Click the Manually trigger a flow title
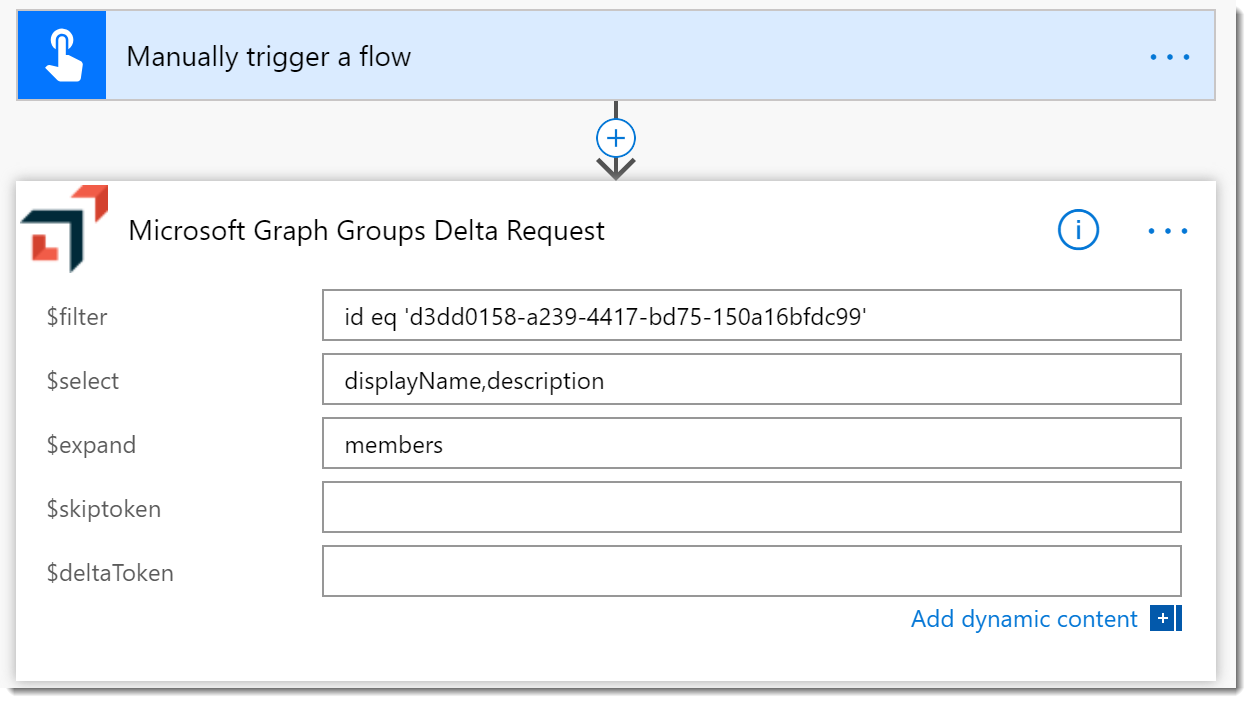Image resolution: width=1251 pixels, height=703 pixels. 269,56
